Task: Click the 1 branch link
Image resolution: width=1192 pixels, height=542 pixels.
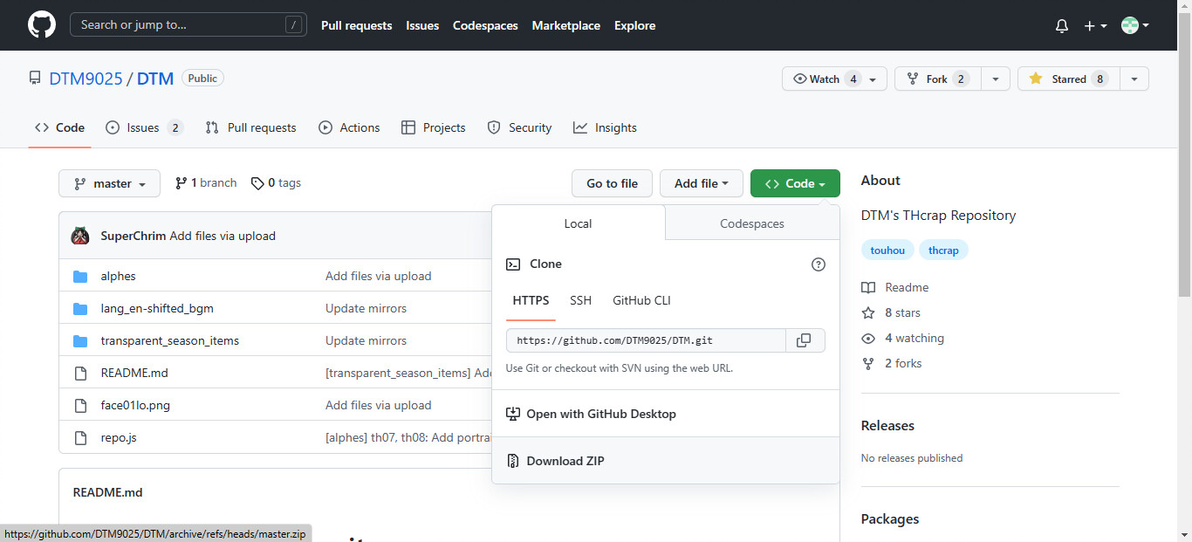Action: point(206,183)
